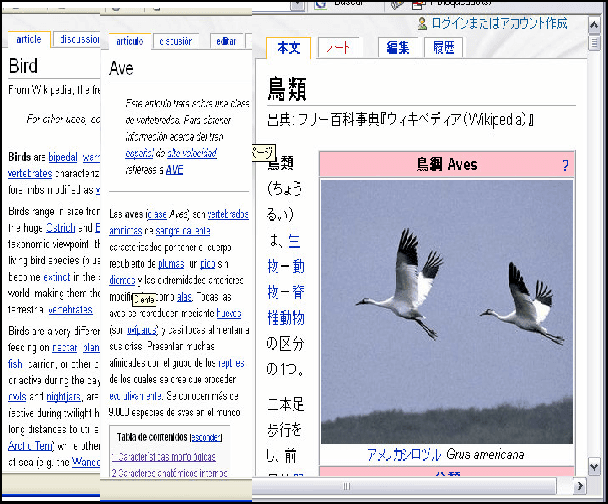Collapse contents with the esconder link
This screenshot has height=504, width=608.
pyautogui.click(x=206, y=437)
